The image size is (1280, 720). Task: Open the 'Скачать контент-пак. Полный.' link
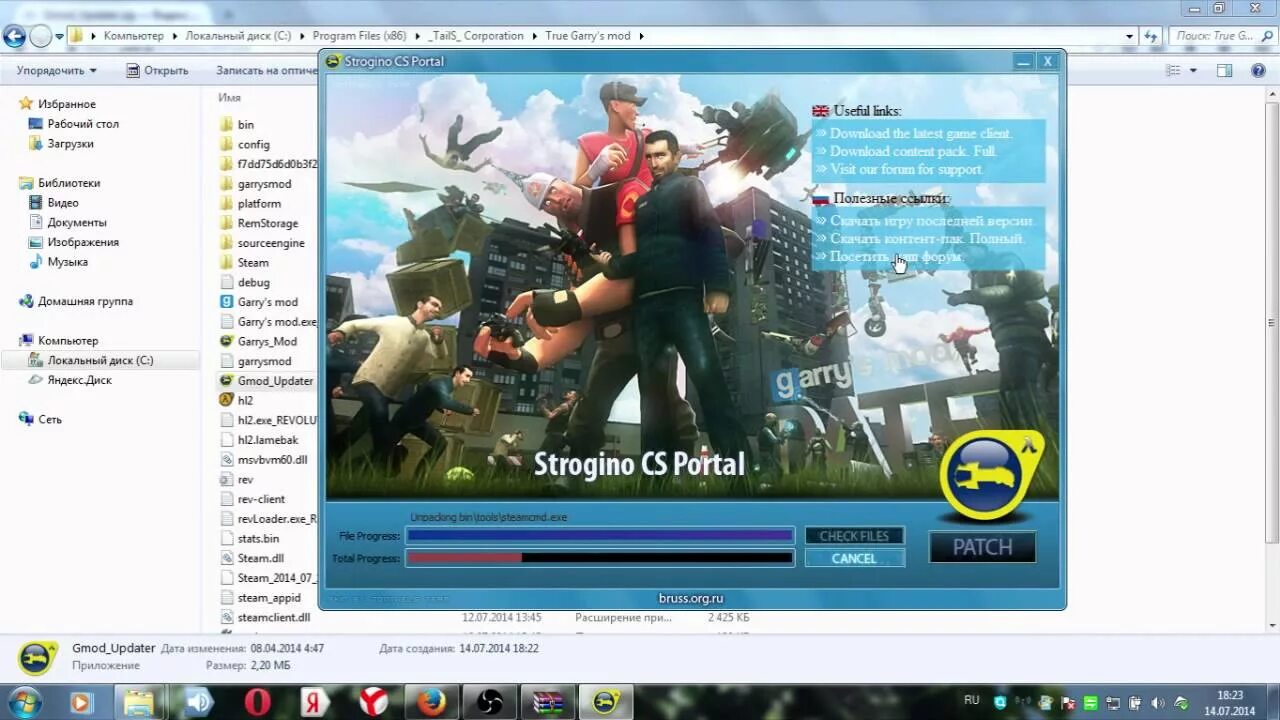(927, 239)
